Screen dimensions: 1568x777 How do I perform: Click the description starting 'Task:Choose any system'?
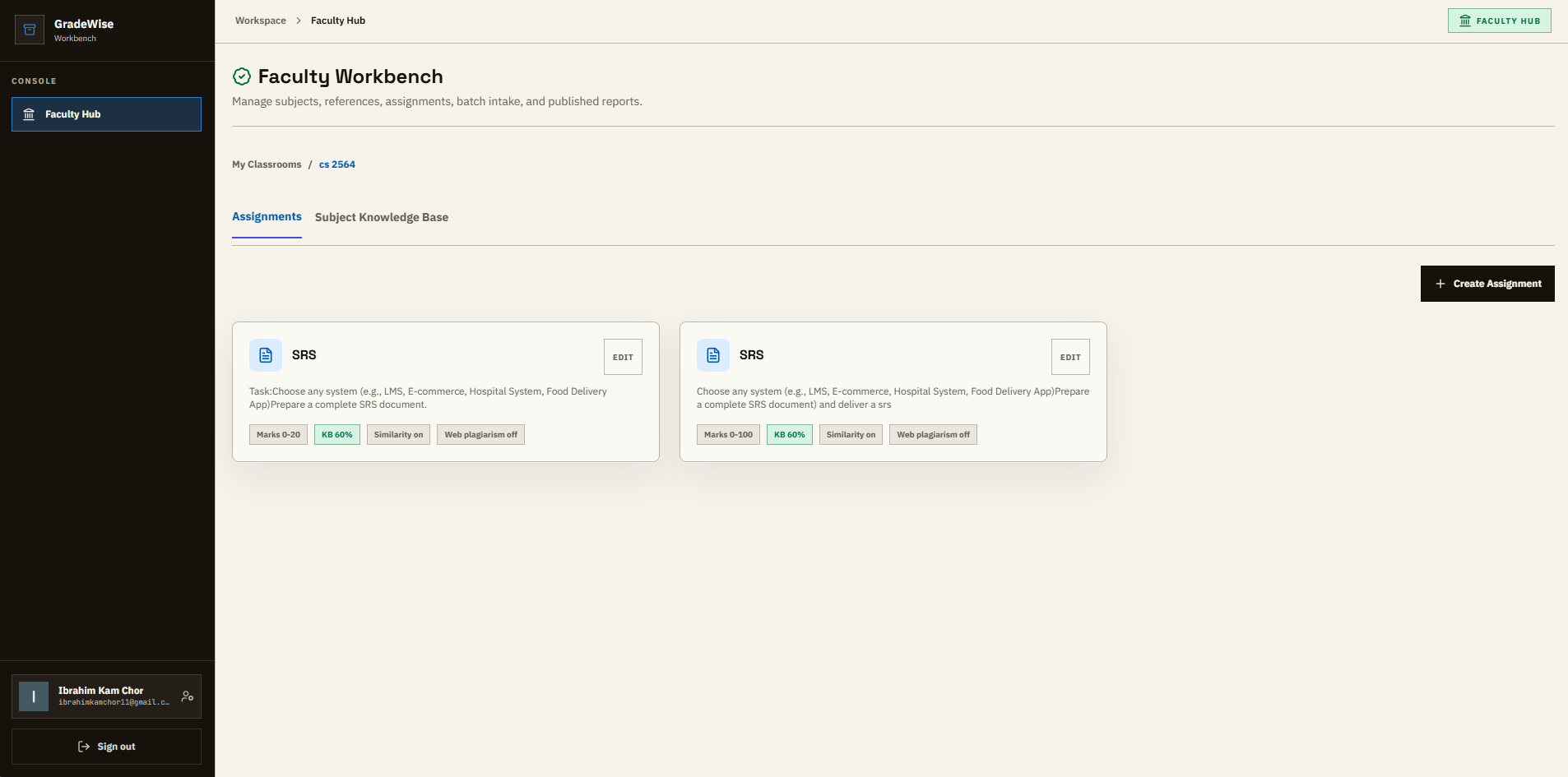(x=428, y=398)
